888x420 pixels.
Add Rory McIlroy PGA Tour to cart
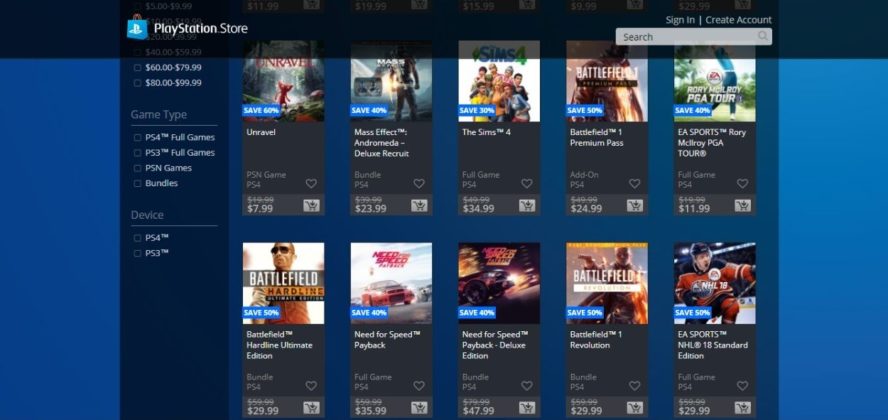click(742, 205)
